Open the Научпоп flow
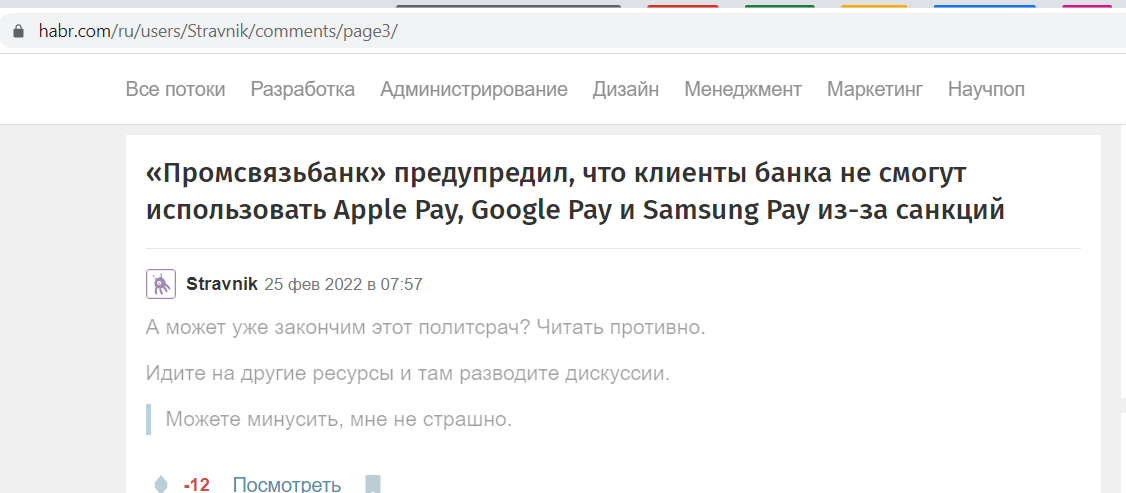 (x=986, y=90)
